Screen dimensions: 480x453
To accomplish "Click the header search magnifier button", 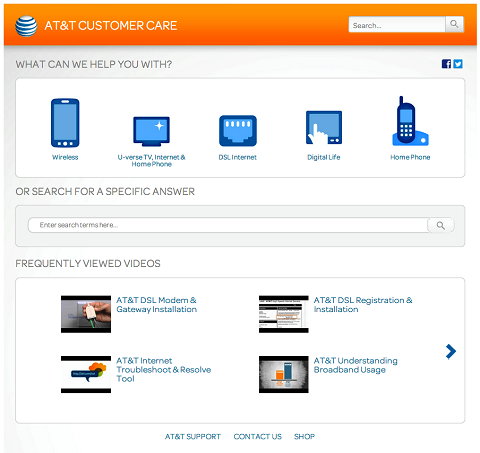I will click(x=454, y=24).
